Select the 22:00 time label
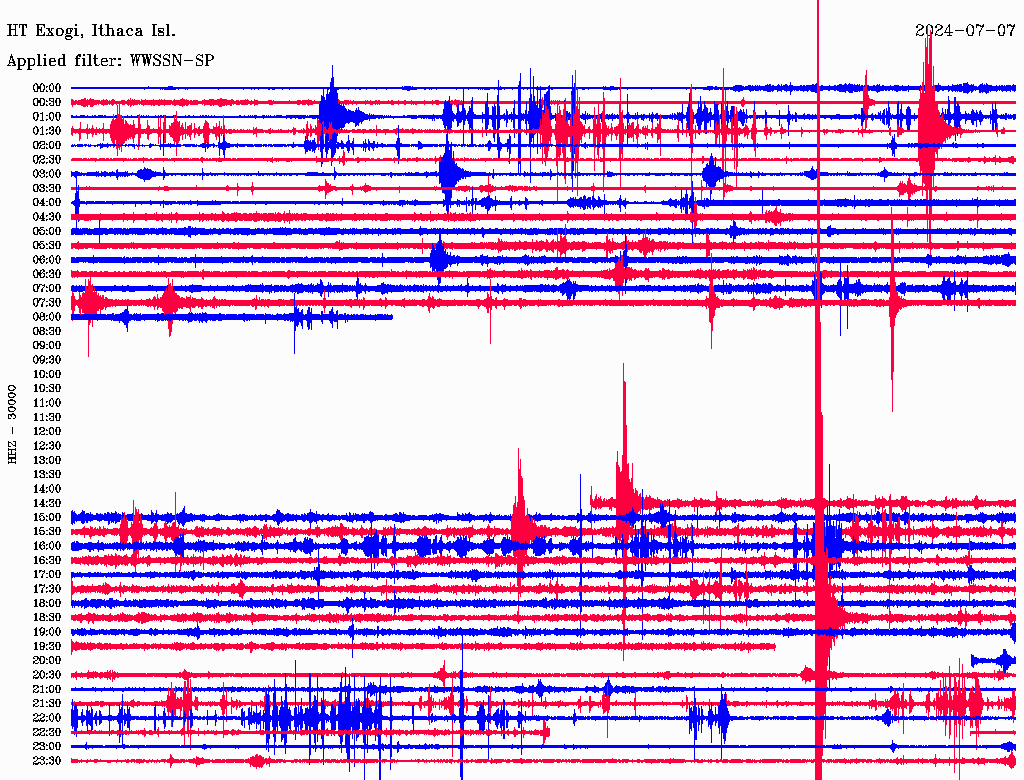The image size is (1024, 780). click(47, 717)
